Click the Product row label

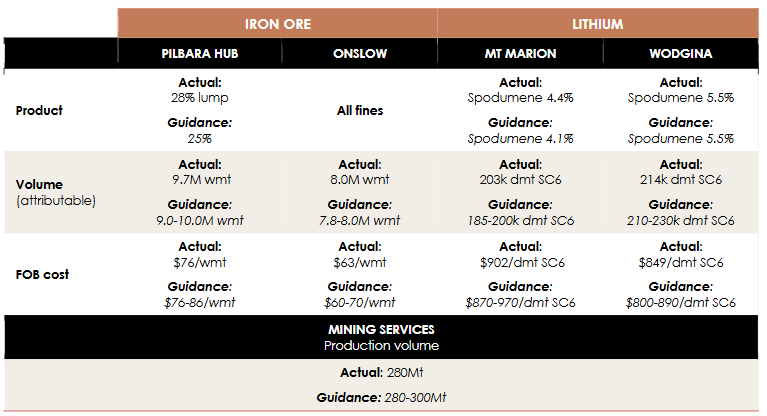click(39, 111)
